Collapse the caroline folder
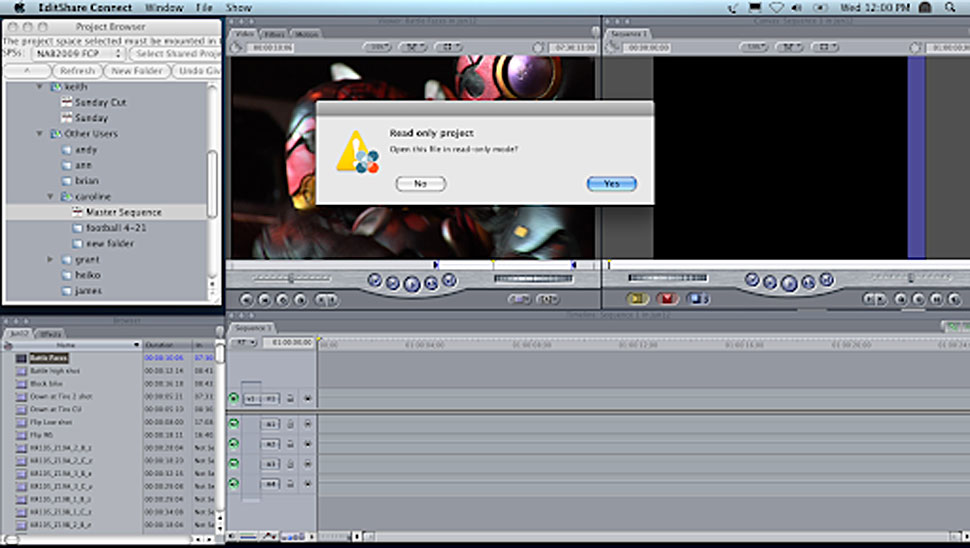This screenshot has width=970, height=548. tap(51, 197)
